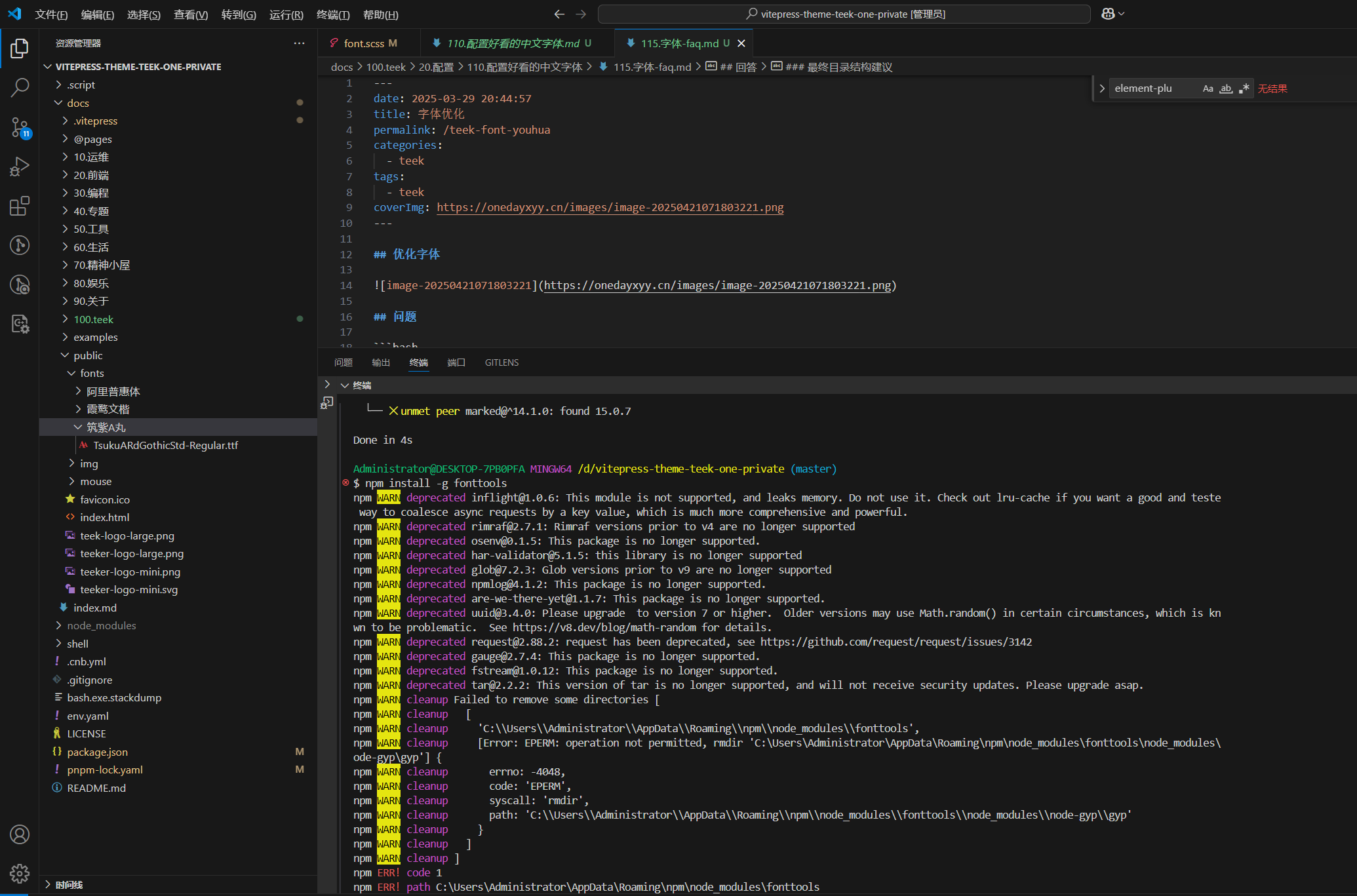
Task: Open the Explorer view in activity bar
Action: pyautogui.click(x=20, y=49)
